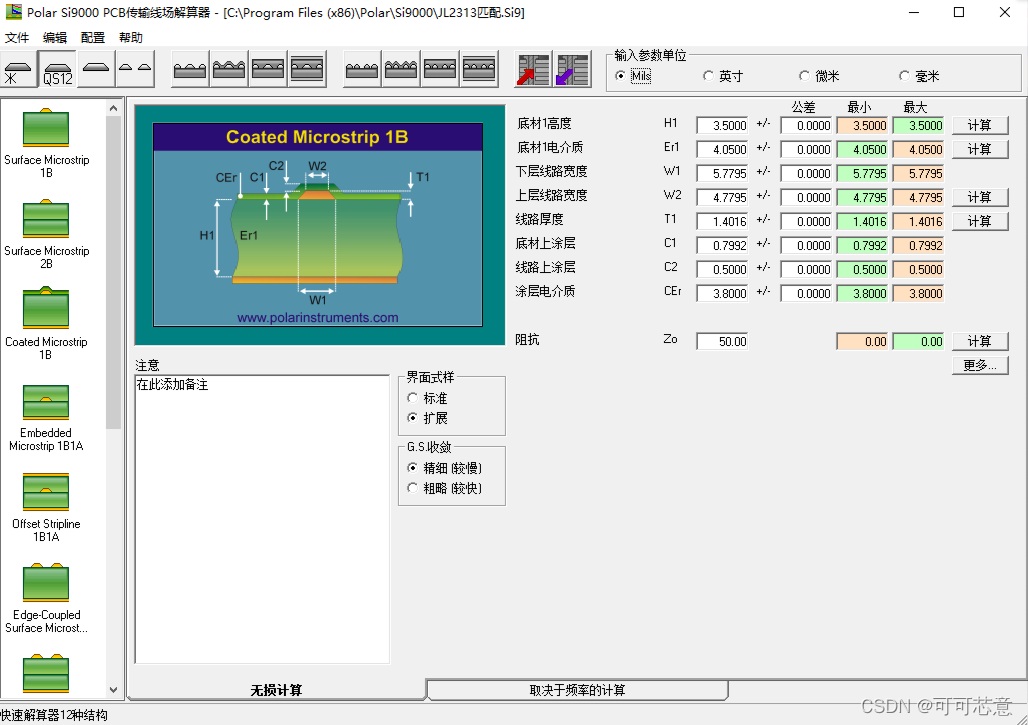The height and width of the screenshot is (725, 1028).
Task: Open the 文件 menu
Action: coord(17,37)
